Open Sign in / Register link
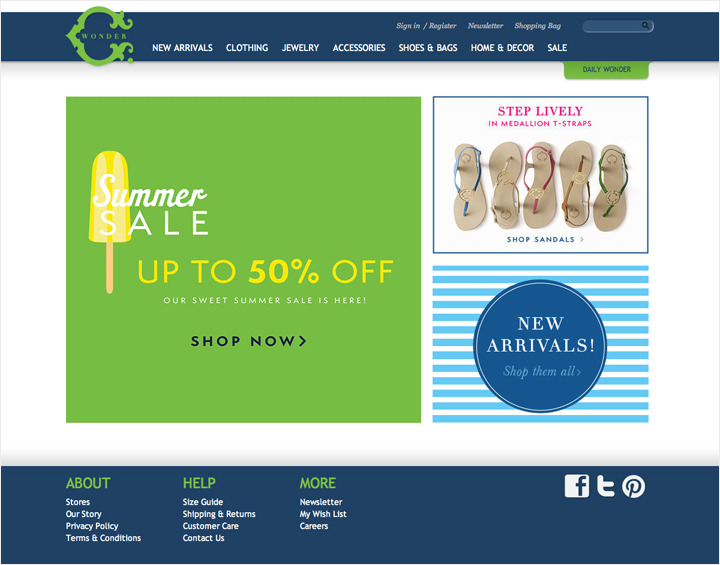 [426, 26]
